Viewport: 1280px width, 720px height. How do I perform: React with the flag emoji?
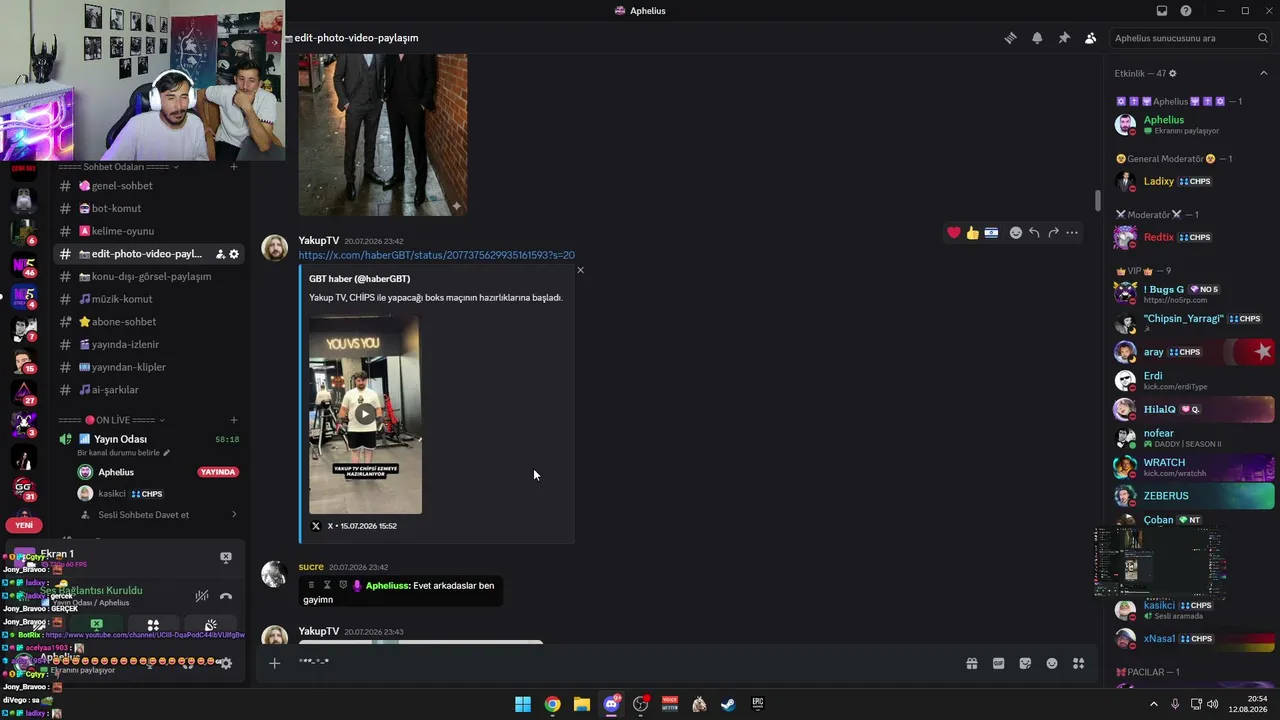[991, 233]
